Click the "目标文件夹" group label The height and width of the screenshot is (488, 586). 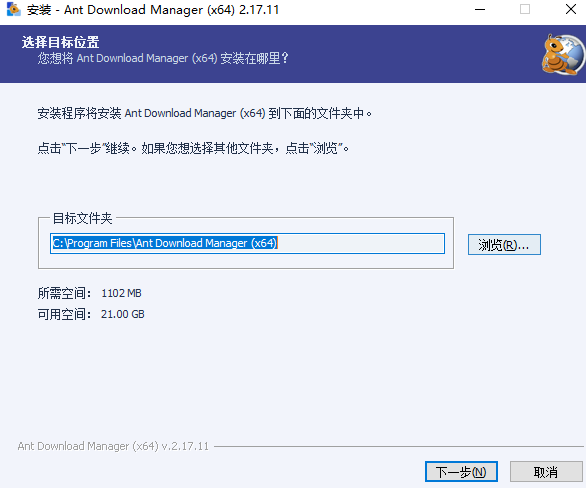point(82,218)
